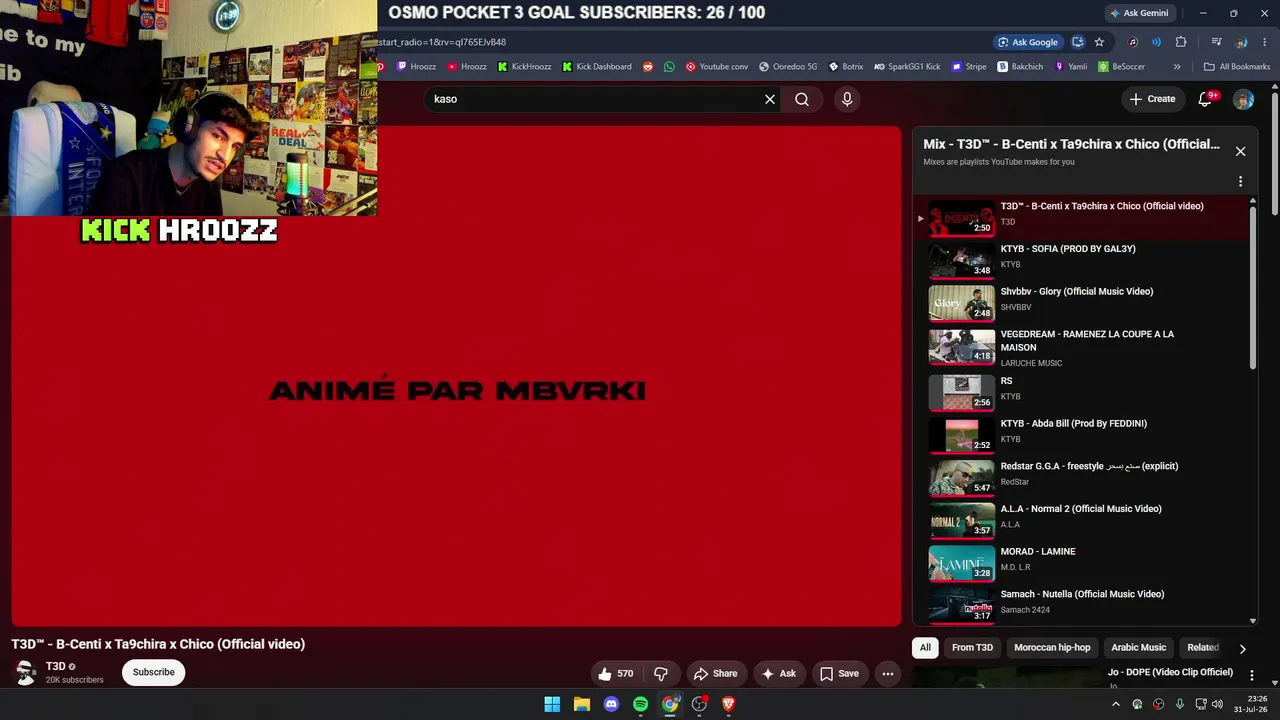Open 'Samach - Nutella' video title

(x=1082, y=594)
